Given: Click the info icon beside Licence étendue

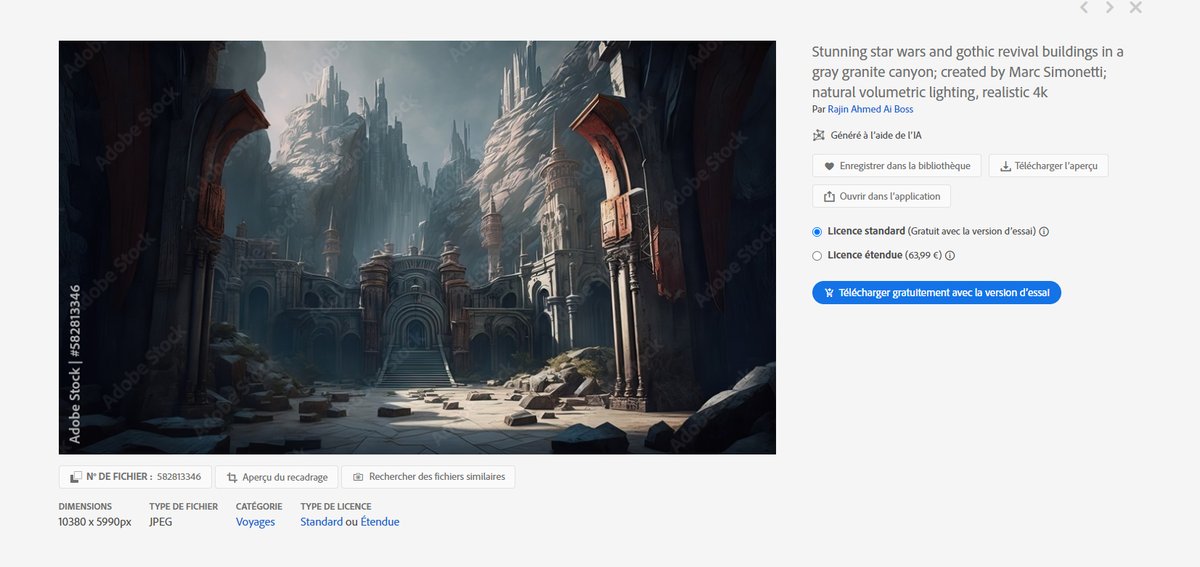Looking at the screenshot, I should pos(950,256).
